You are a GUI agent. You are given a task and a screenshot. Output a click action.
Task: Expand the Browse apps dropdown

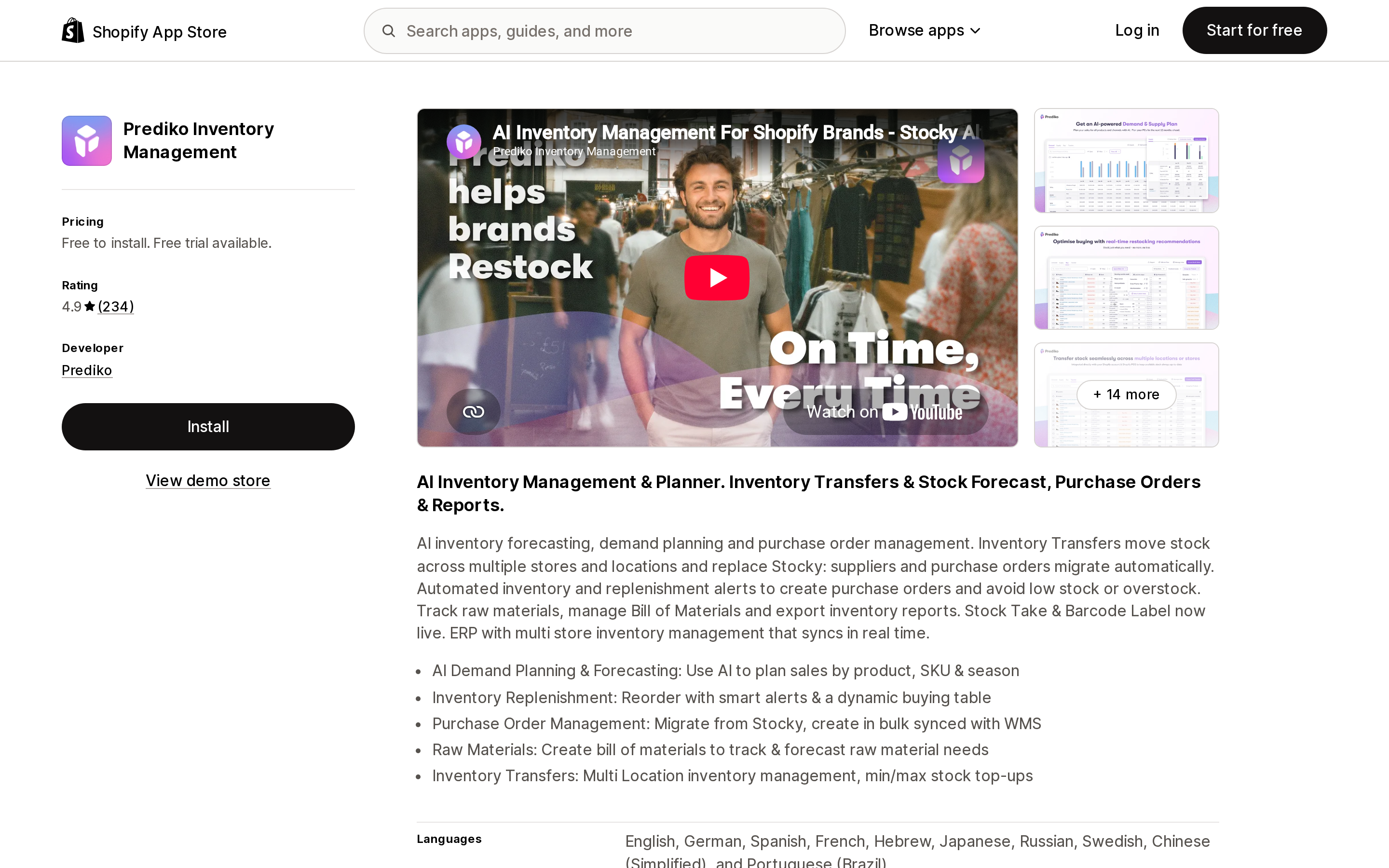pyautogui.click(x=924, y=30)
